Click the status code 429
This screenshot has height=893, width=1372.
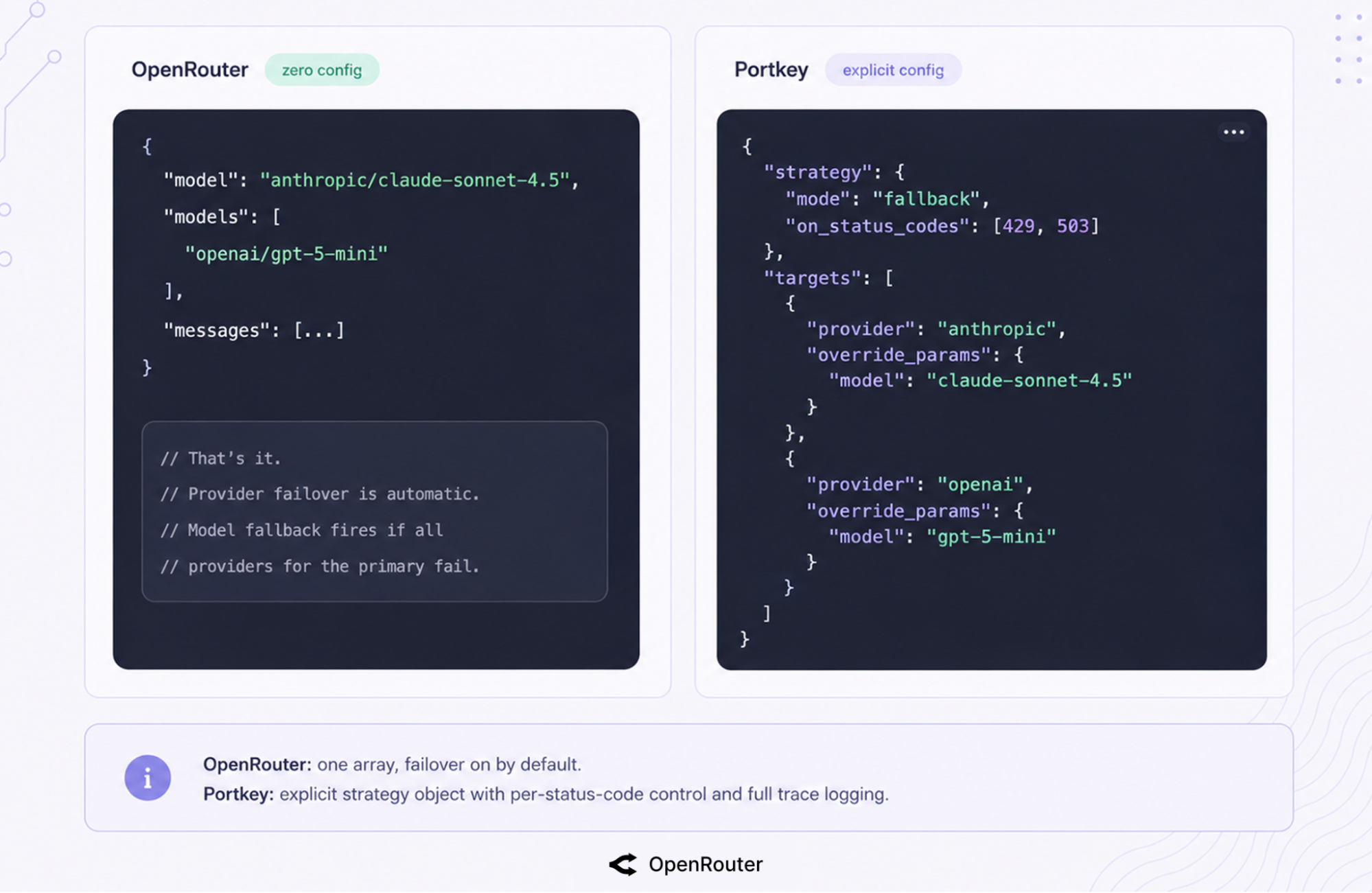1019,226
